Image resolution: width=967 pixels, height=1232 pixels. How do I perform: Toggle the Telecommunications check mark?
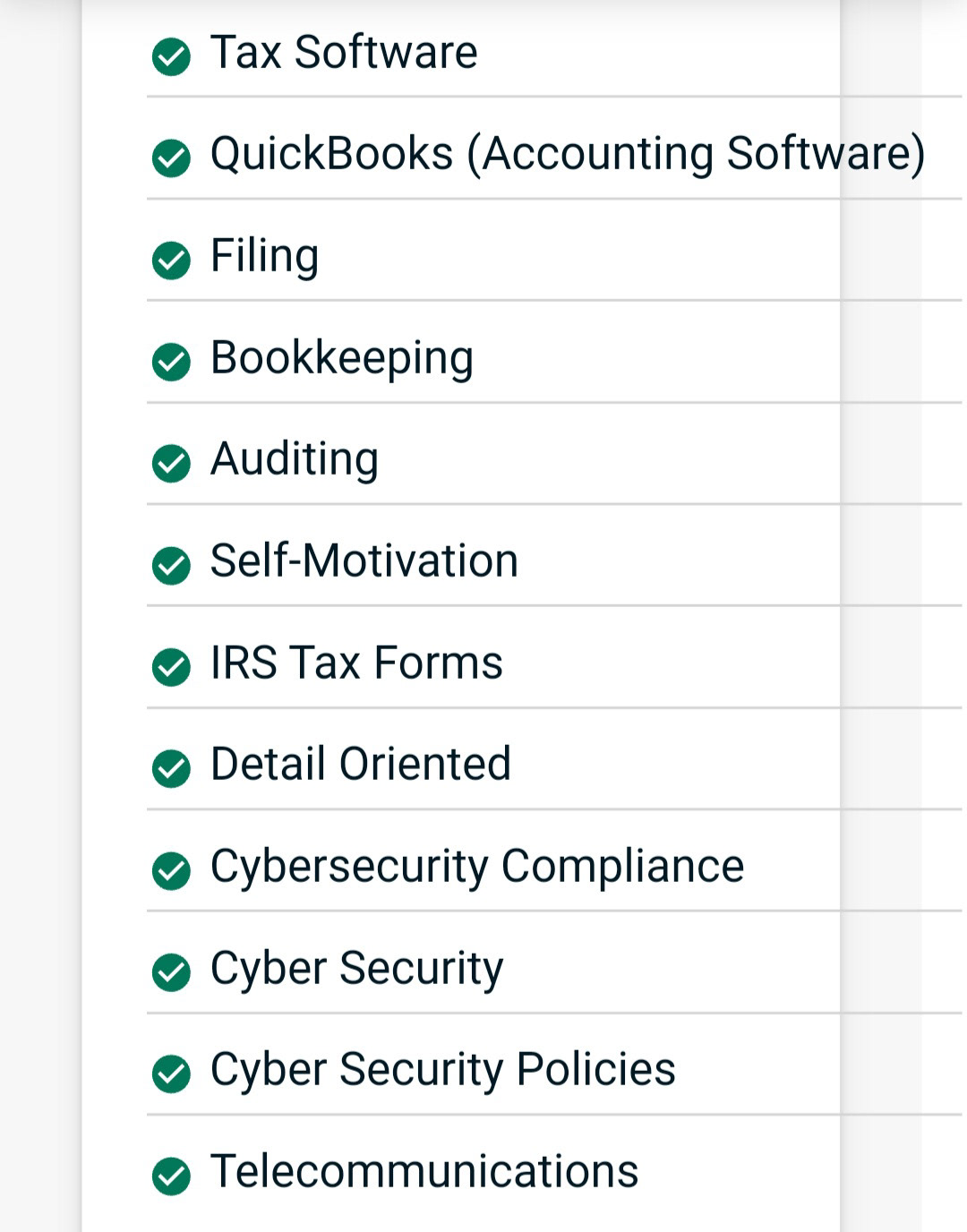(171, 1176)
